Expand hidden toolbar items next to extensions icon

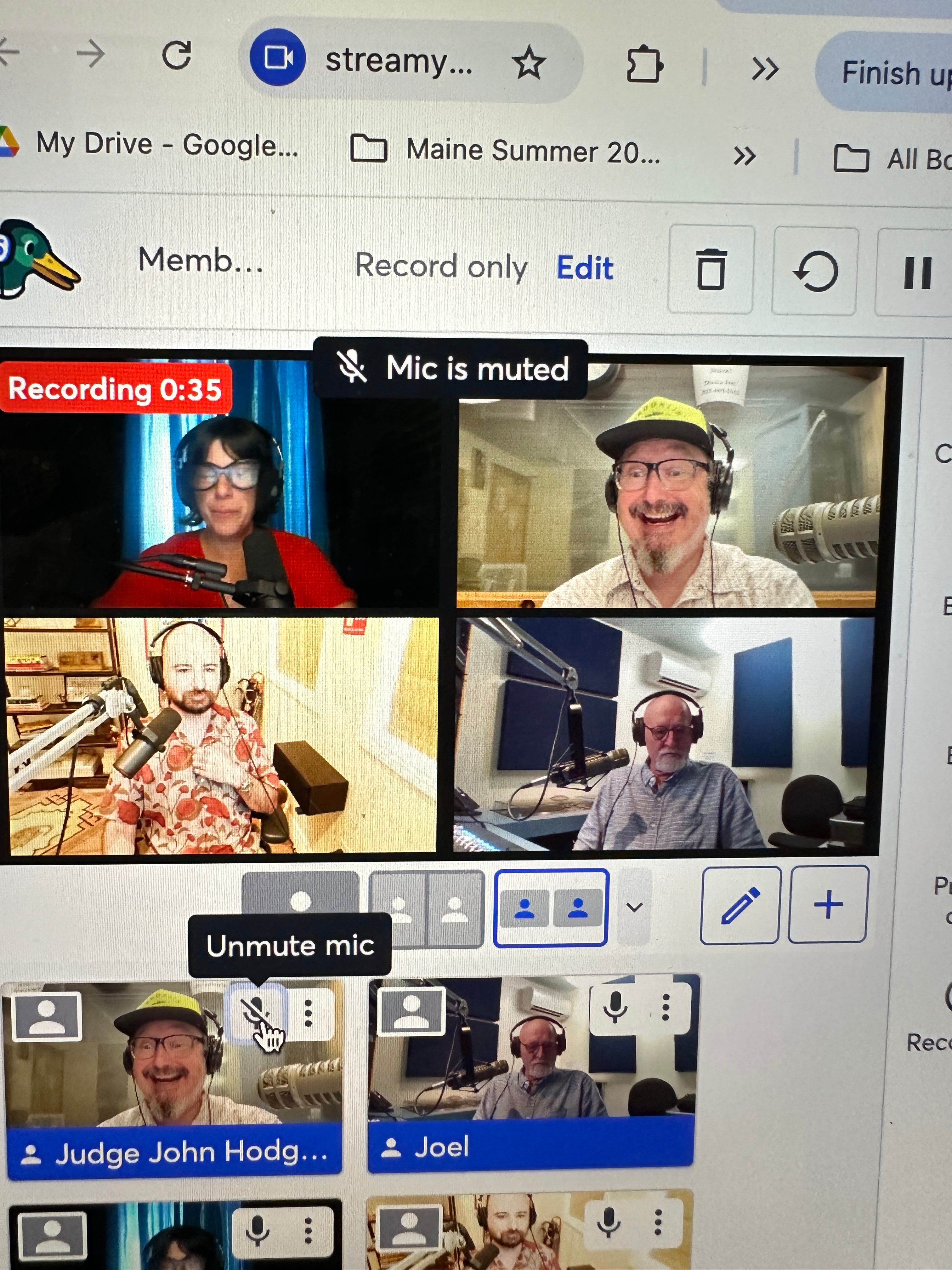click(x=765, y=69)
